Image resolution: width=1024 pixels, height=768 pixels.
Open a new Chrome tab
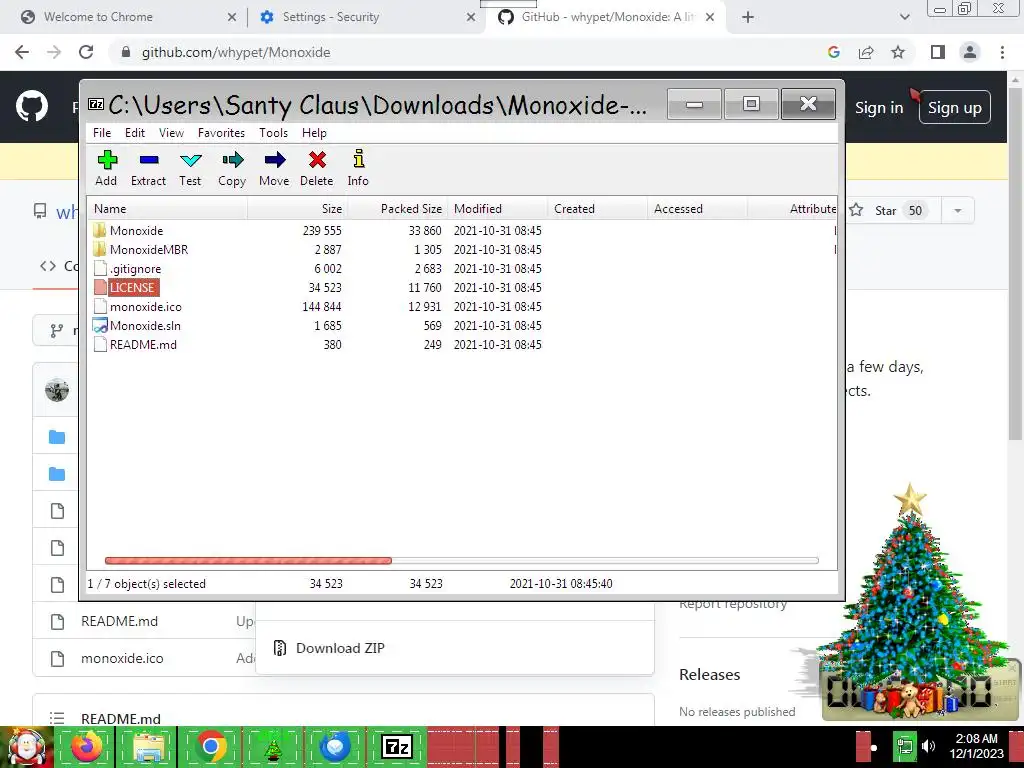coord(748,17)
